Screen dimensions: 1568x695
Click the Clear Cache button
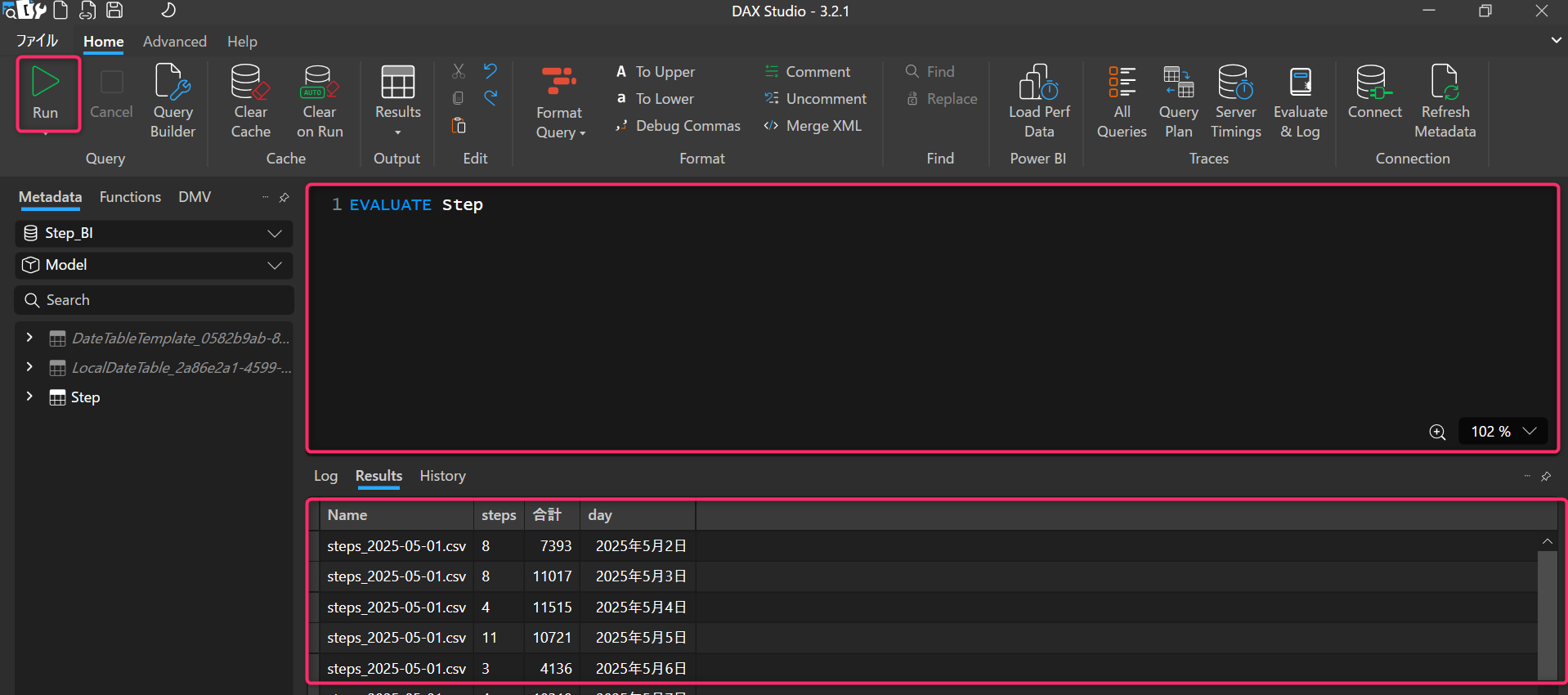(250, 101)
